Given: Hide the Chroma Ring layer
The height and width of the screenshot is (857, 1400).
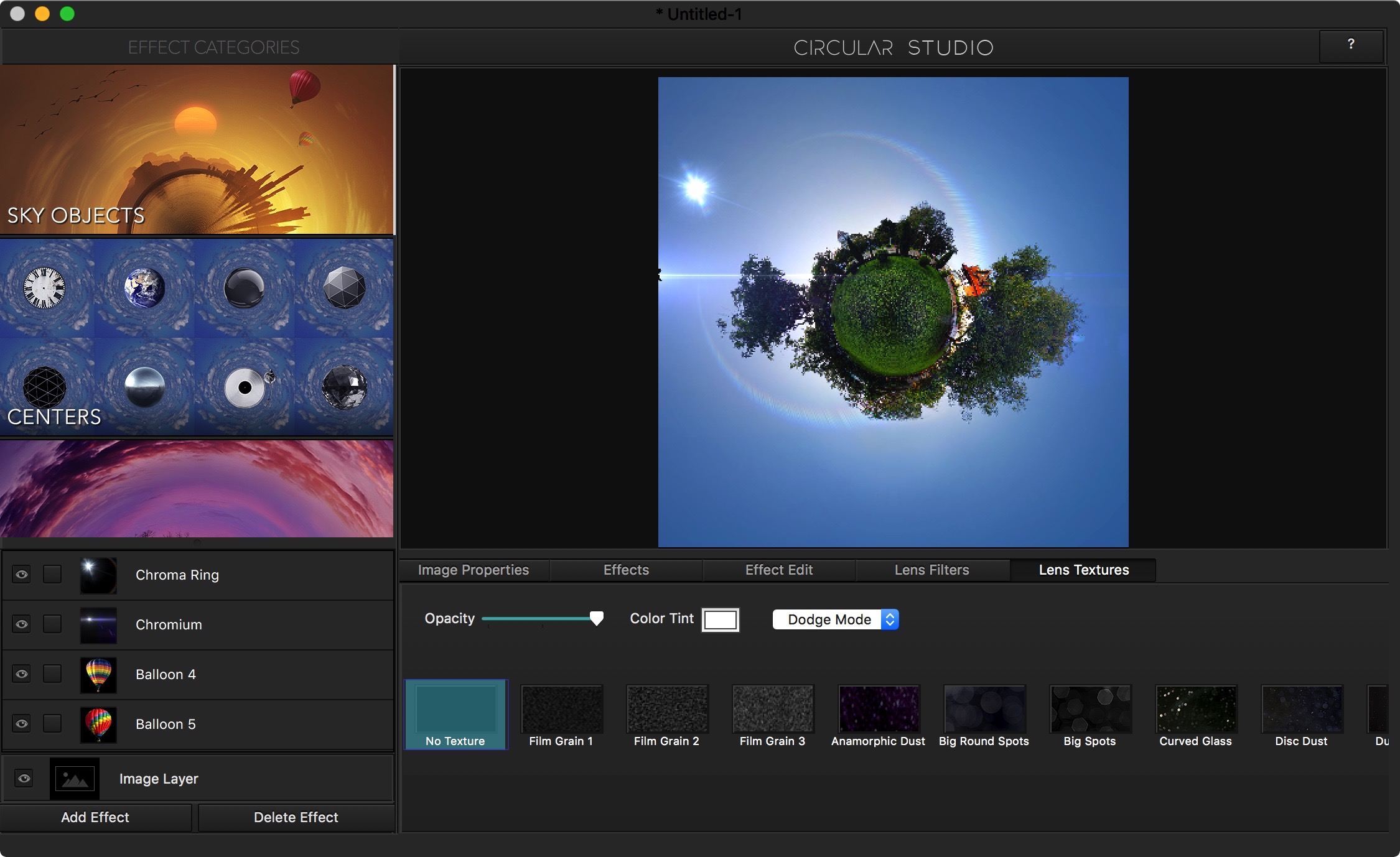Looking at the screenshot, I should tap(22, 575).
